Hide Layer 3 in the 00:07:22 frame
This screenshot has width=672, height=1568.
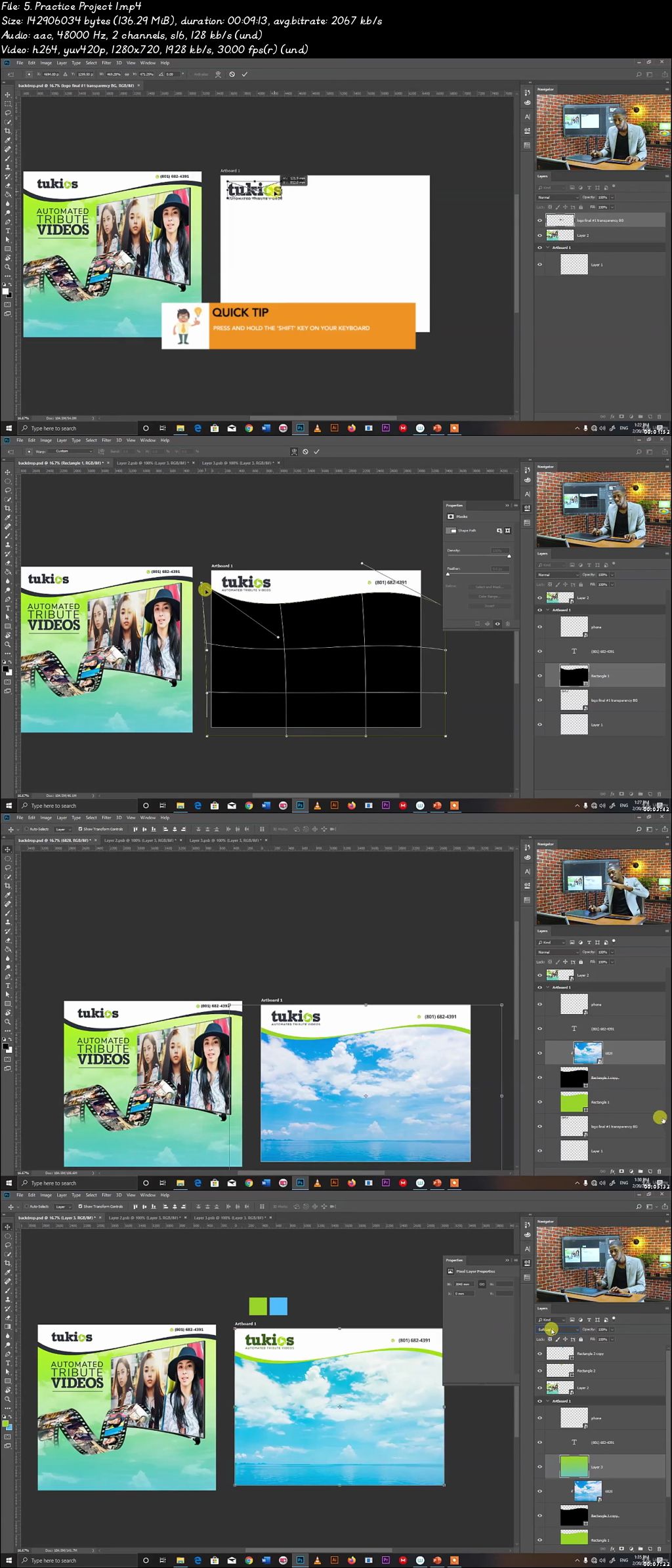(x=540, y=1467)
